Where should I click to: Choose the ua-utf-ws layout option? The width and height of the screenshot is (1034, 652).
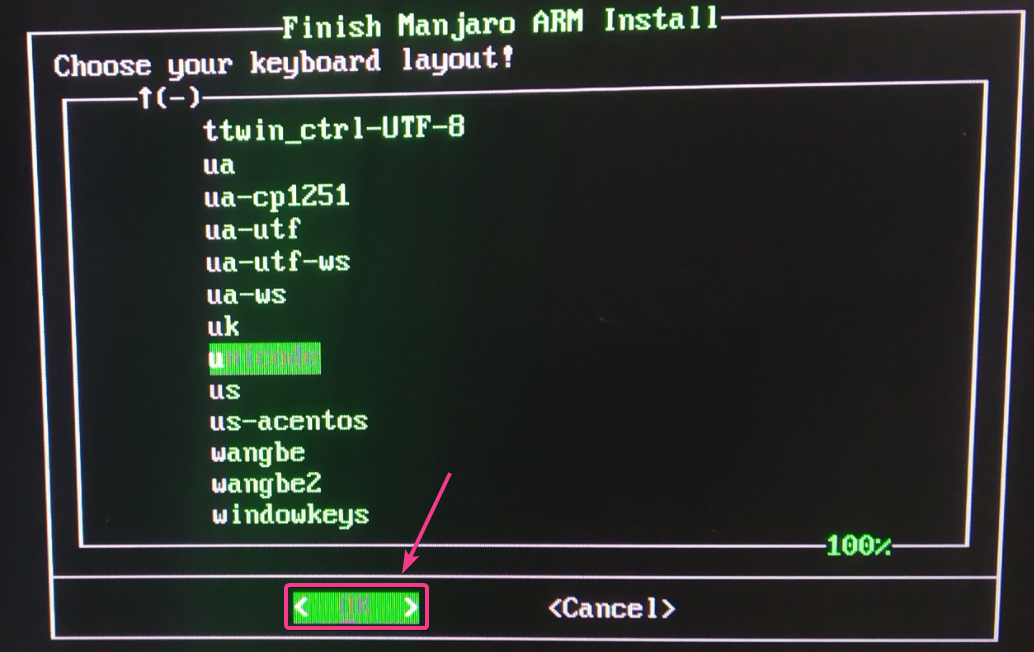click(x=278, y=262)
